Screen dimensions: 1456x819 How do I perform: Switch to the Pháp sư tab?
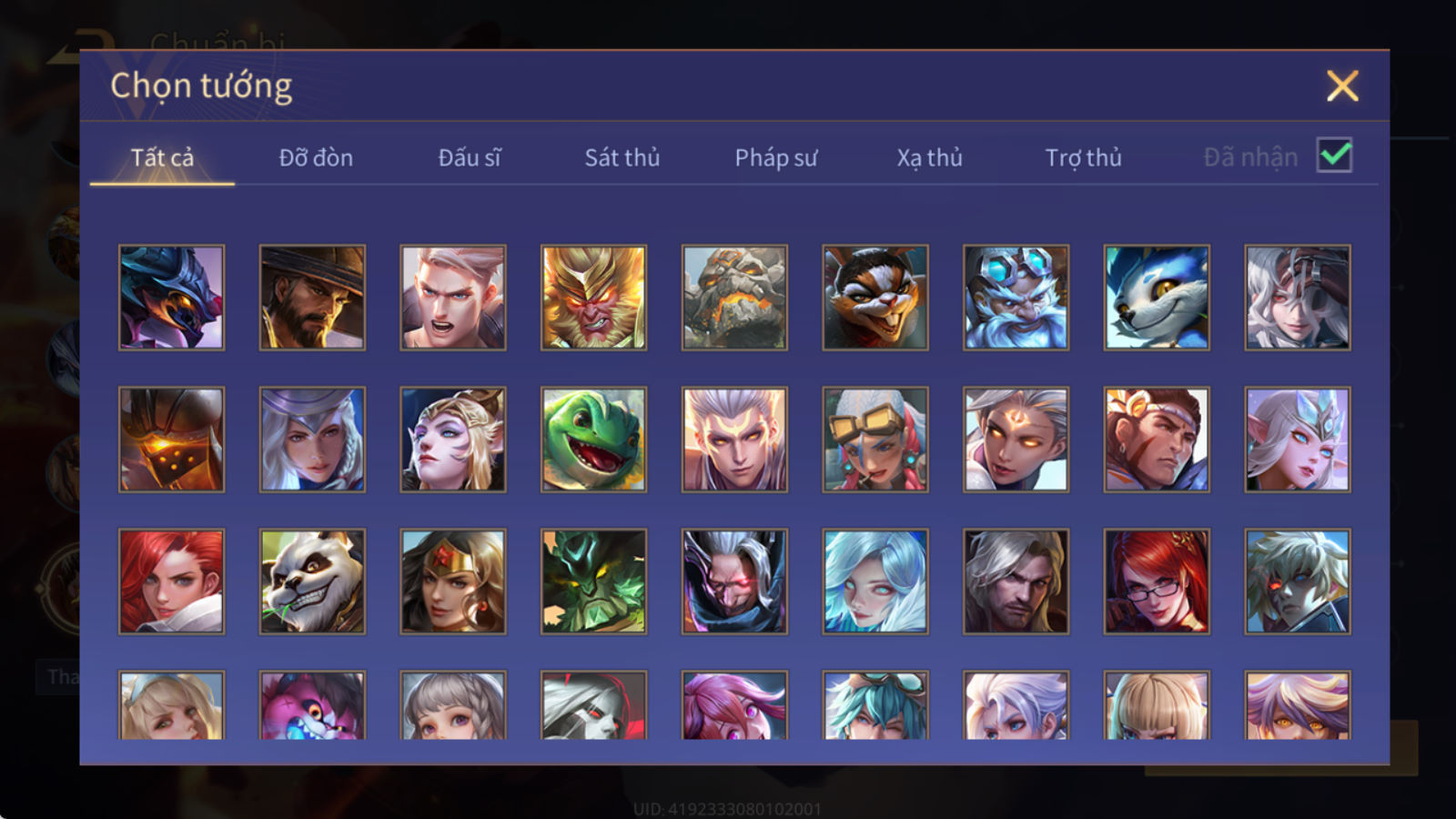pyautogui.click(x=776, y=157)
